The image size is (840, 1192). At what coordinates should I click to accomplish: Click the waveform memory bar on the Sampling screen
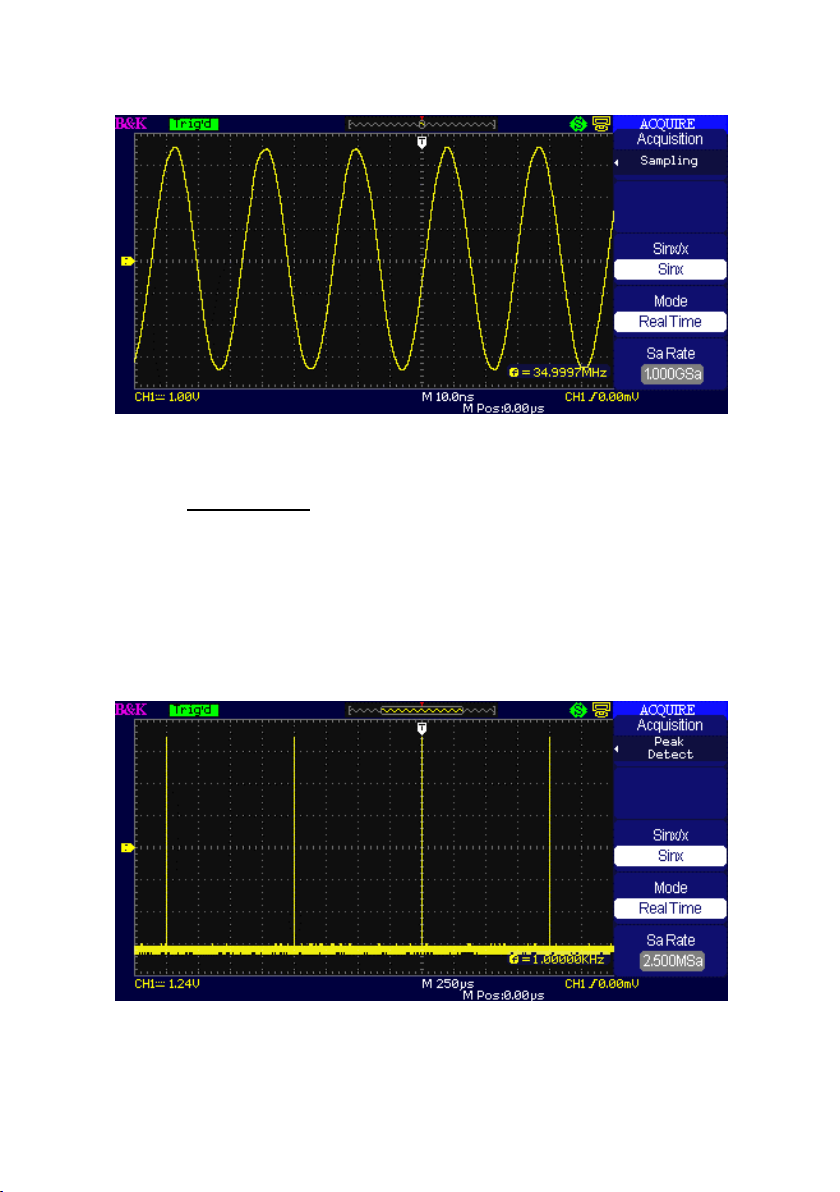tap(422, 124)
